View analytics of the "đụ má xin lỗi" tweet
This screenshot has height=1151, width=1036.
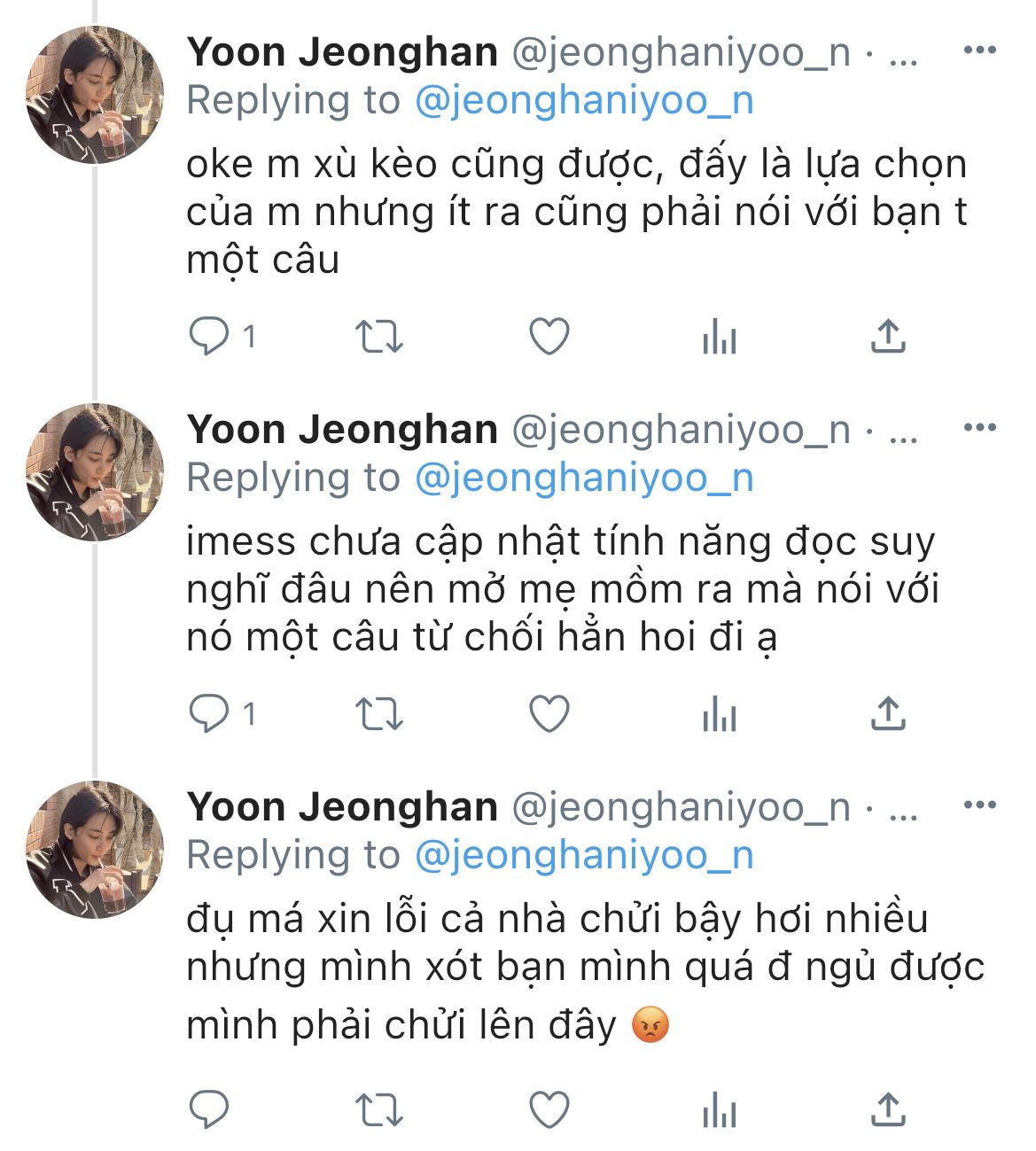(x=719, y=1109)
